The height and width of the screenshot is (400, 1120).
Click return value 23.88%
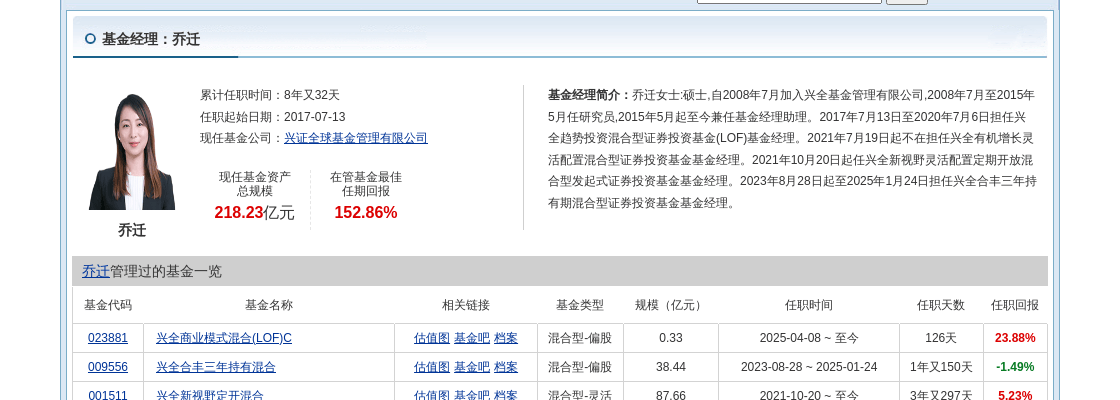click(x=1015, y=338)
